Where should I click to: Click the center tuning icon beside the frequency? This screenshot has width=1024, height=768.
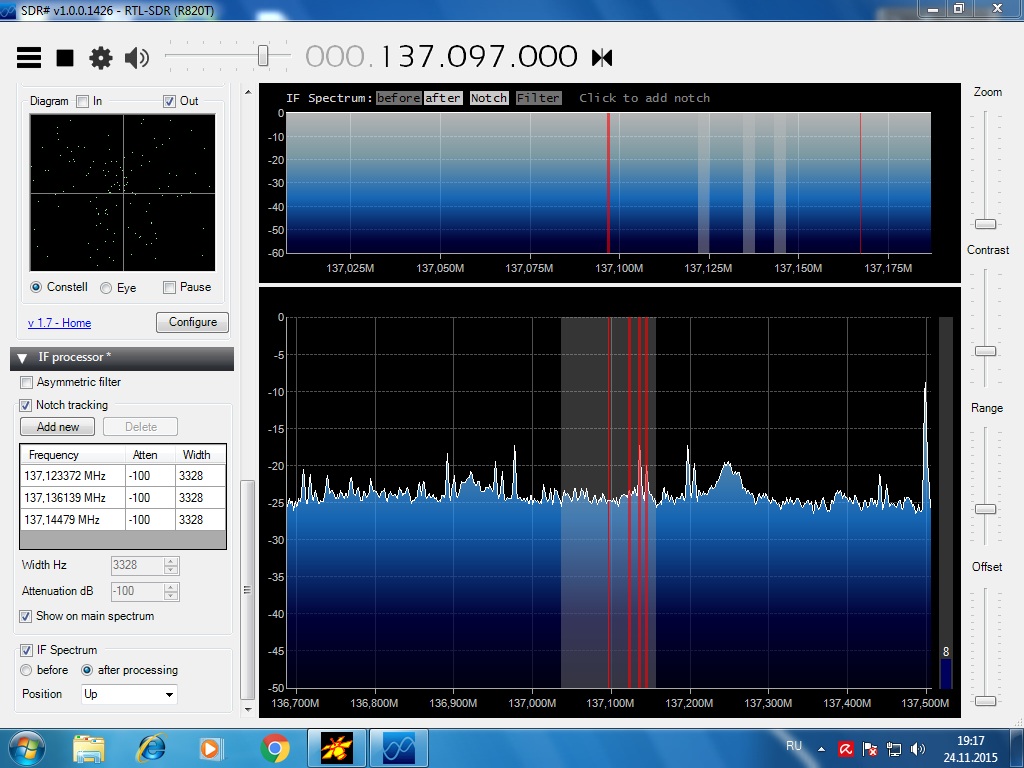(x=601, y=57)
